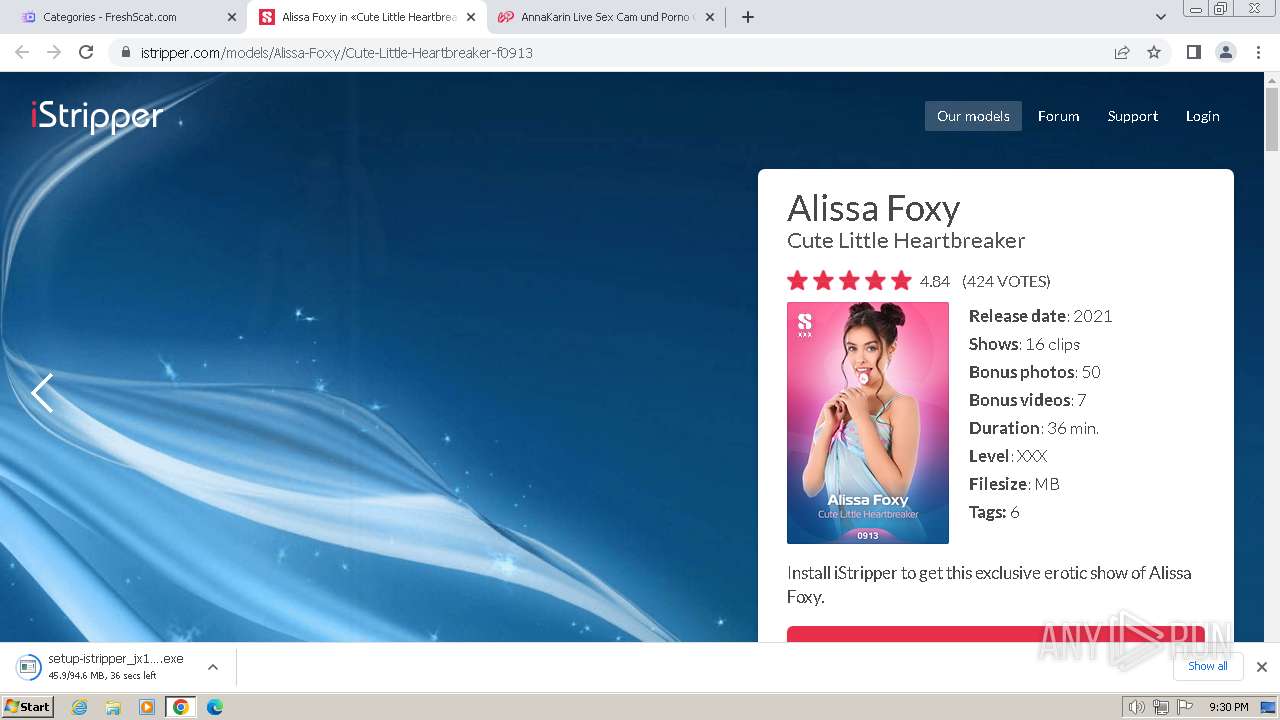Screen dimensions: 1280x720
Task: Open Microsoft Edge from taskbar
Action: pyautogui.click(x=215, y=707)
